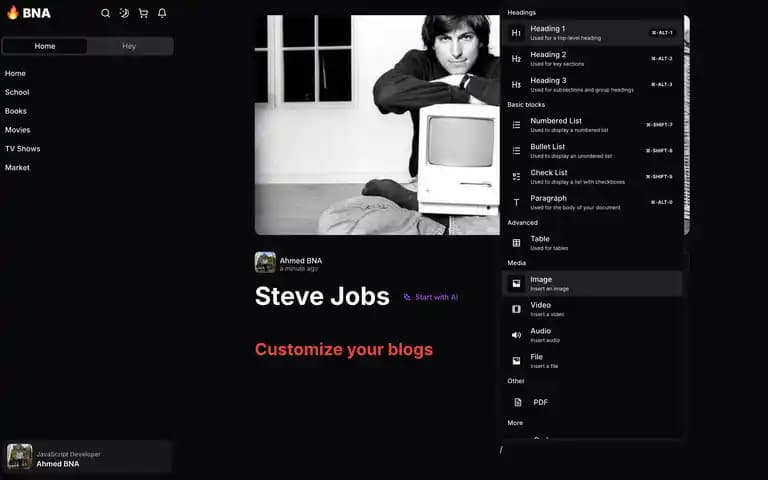Image resolution: width=768 pixels, height=480 pixels.
Task: Select Heading 3 menu label
Action: [548, 81]
